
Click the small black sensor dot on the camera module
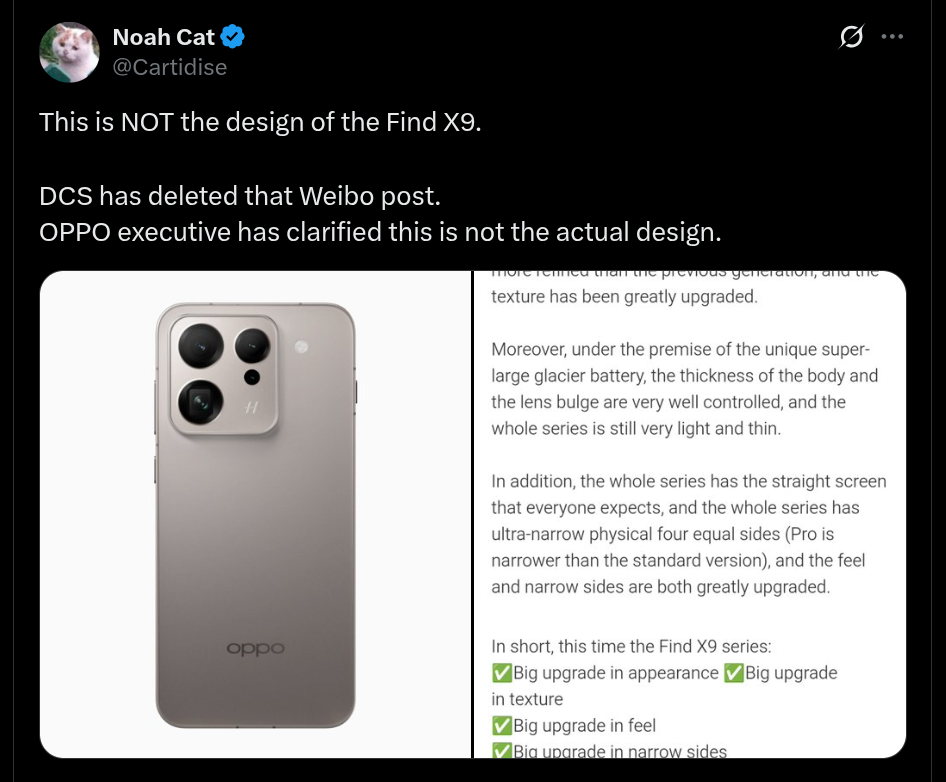point(250,377)
